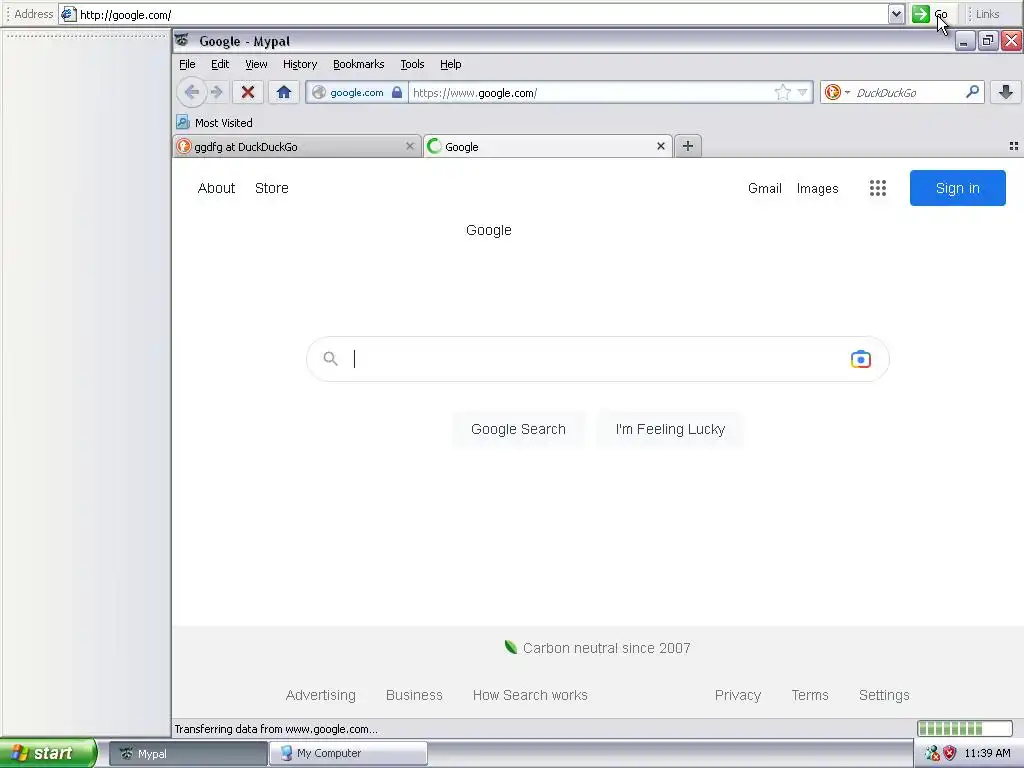
Task: Click the Mypal raccoon title bar icon
Action: click(182, 40)
